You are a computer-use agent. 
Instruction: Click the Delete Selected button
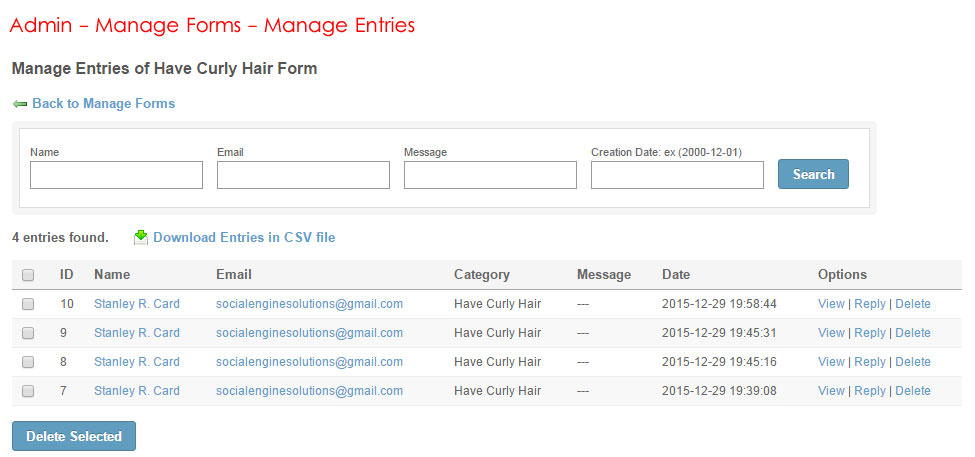pos(74,436)
